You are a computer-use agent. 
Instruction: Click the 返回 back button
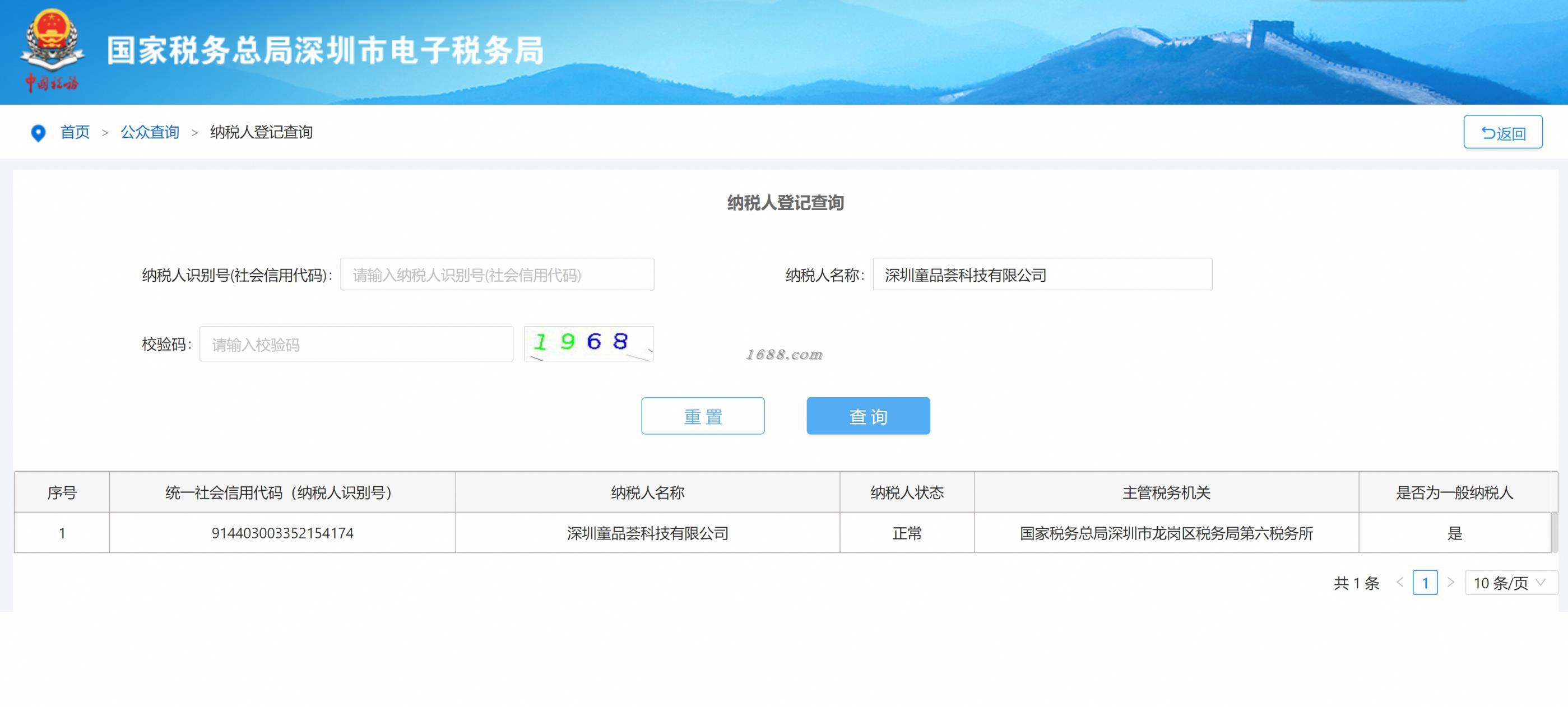pyautogui.click(x=1503, y=132)
